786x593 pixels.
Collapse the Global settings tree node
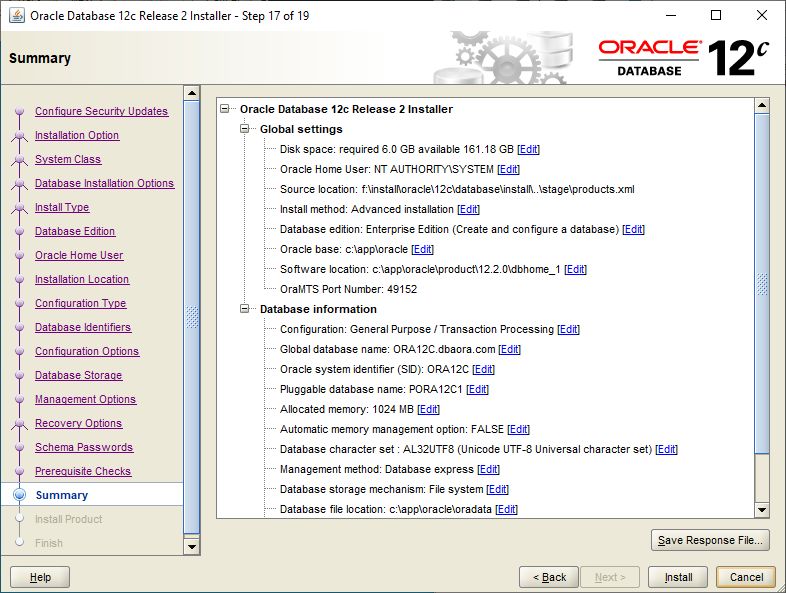click(245, 129)
